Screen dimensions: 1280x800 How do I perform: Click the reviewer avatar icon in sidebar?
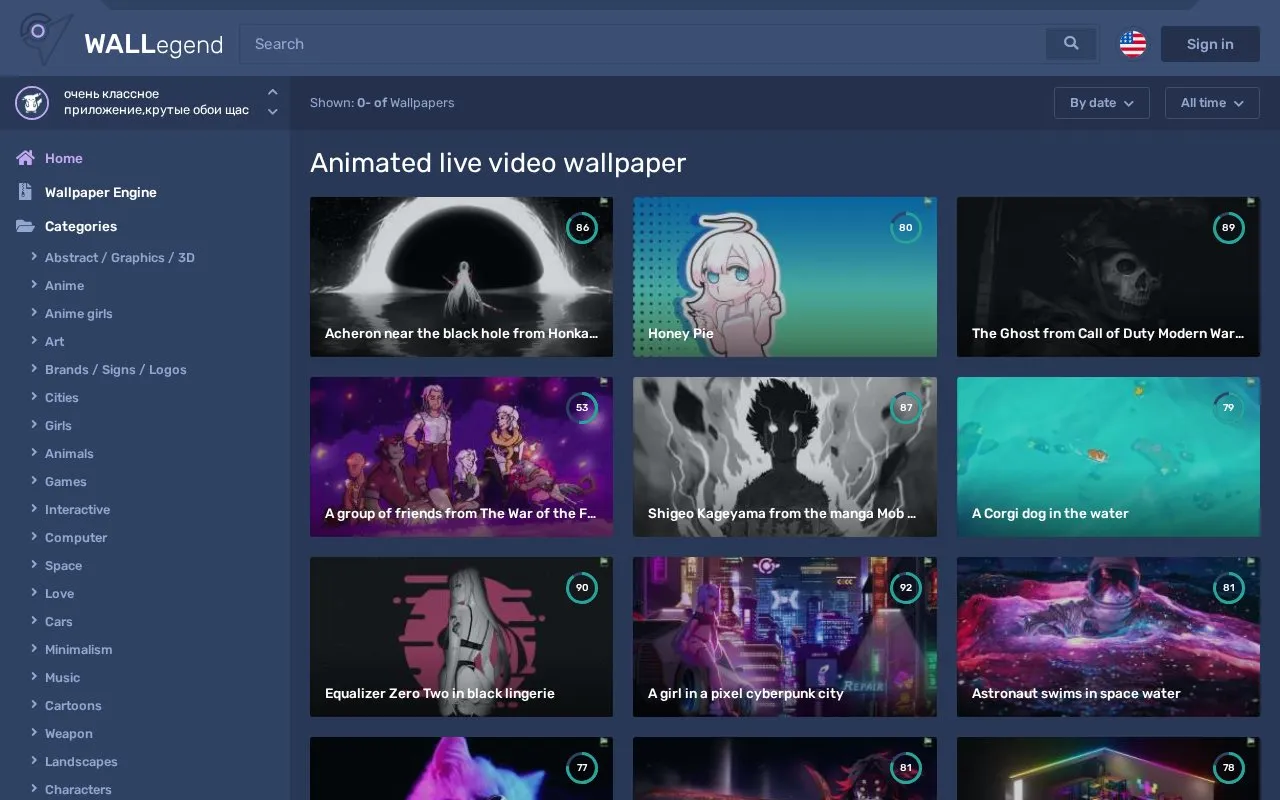[32, 102]
